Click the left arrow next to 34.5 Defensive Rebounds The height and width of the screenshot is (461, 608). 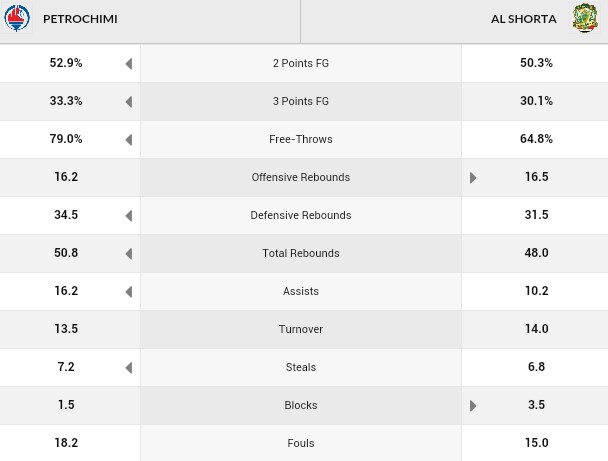point(129,216)
